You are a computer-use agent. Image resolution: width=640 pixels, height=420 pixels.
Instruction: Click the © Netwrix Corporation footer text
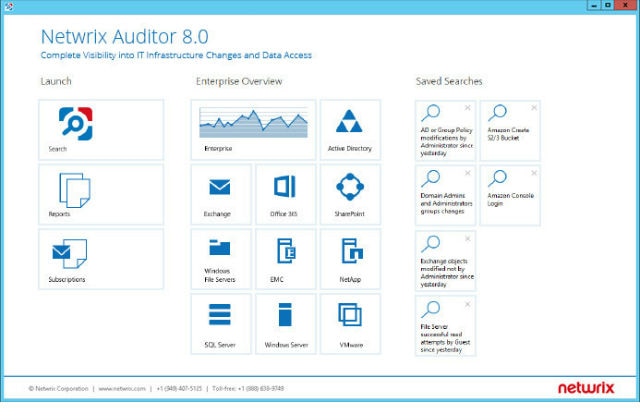point(58,389)
